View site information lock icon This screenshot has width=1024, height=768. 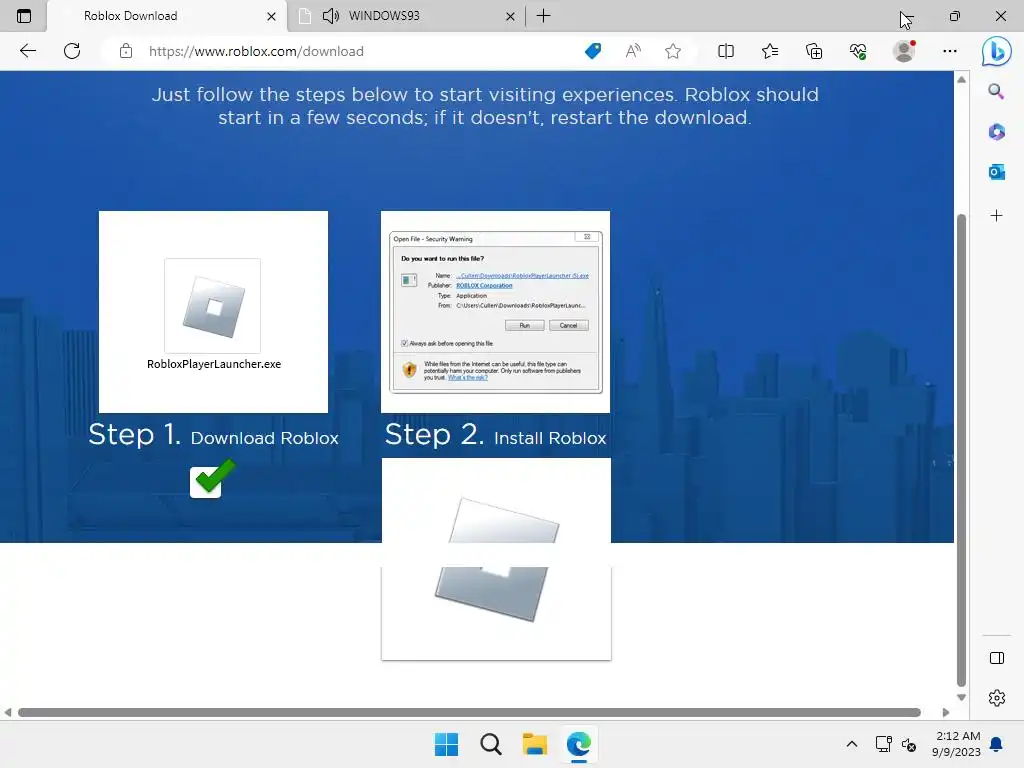(x=126, y=51)
